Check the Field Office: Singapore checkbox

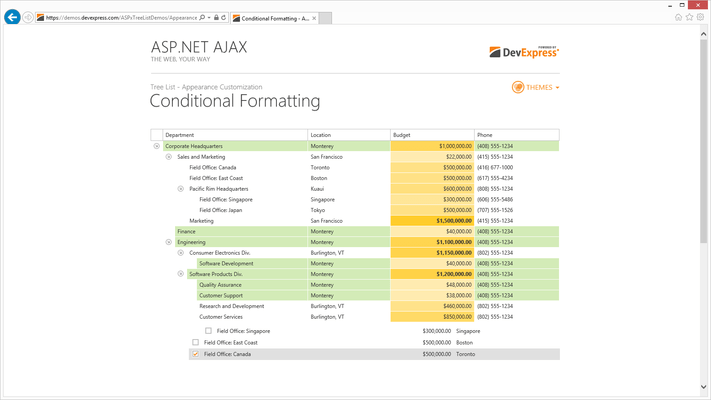click(x=208, y=331)
